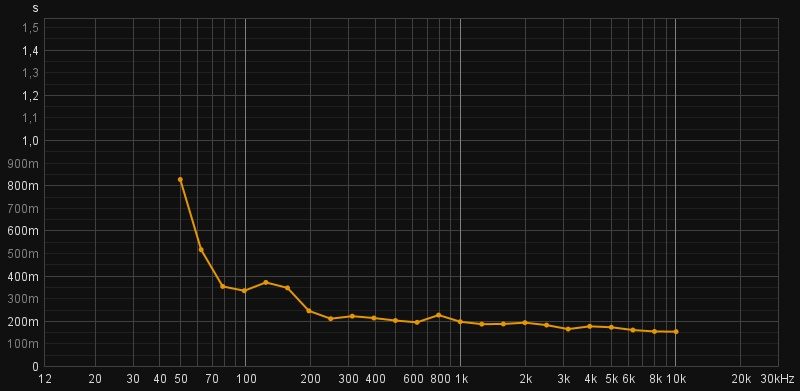Viewport: 800px width, 391px height.
Task: Select the '10k' frequency axis label
Action: coord(676,379)
